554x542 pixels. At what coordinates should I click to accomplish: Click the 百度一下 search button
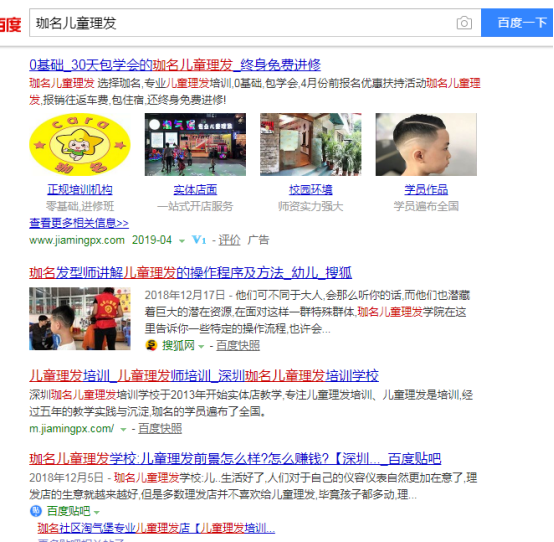point(517,23)
